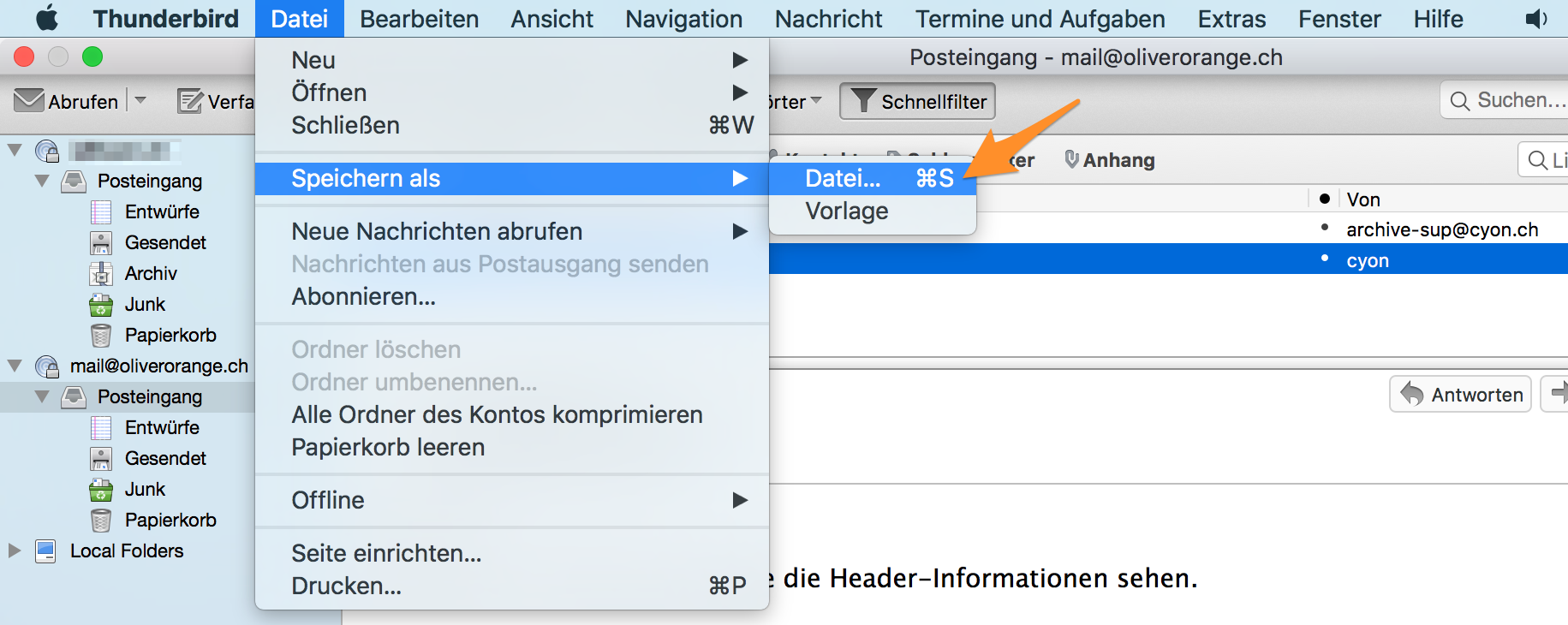Image resolution: width=1568 pixels, height=625 pixels.
Task: Click the blurred first account icon
Action: pos(47,151)
